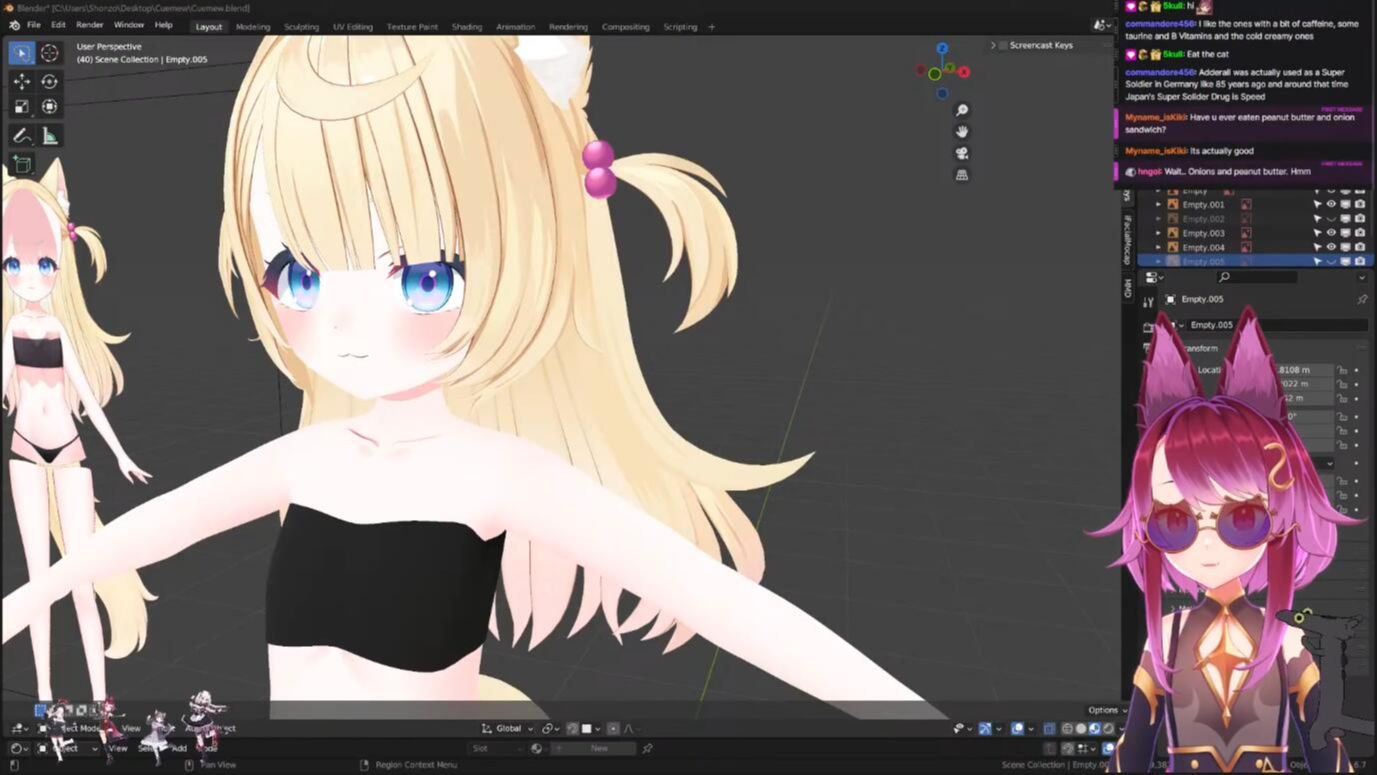Select material preview shading
This screenshot has width=1377, height=775.
1094,729
